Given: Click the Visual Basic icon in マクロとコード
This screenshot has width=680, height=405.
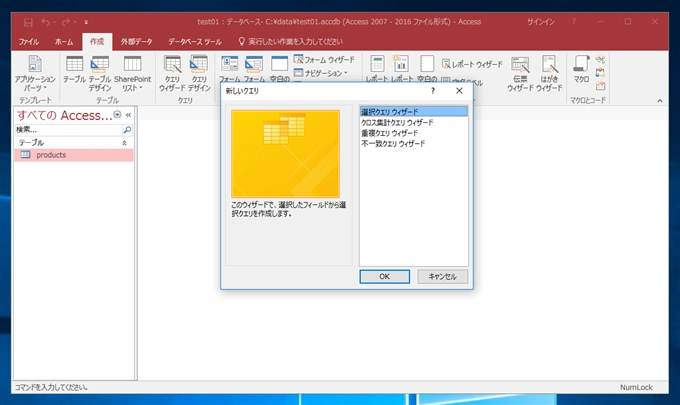Looking at the screenshot, I should coord(600,86).
